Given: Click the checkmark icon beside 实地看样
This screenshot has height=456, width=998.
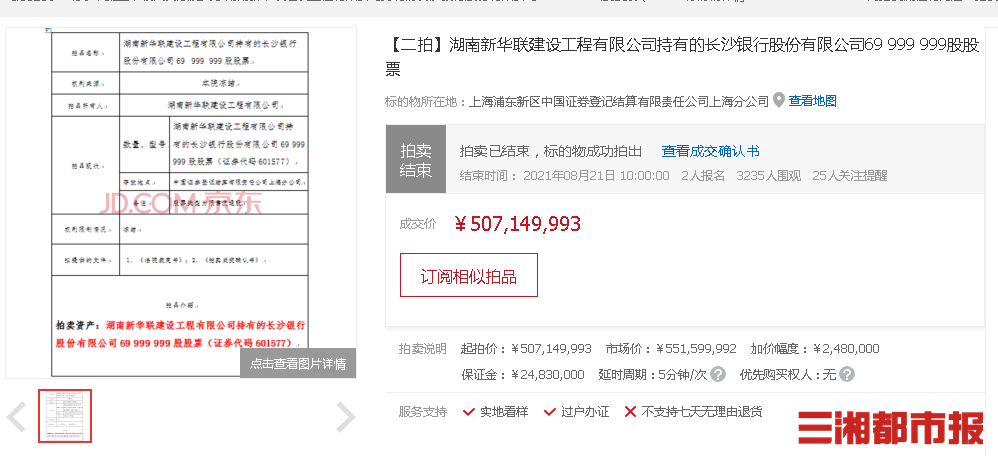Looking at the screenshot, I should [x=468, y=412].
